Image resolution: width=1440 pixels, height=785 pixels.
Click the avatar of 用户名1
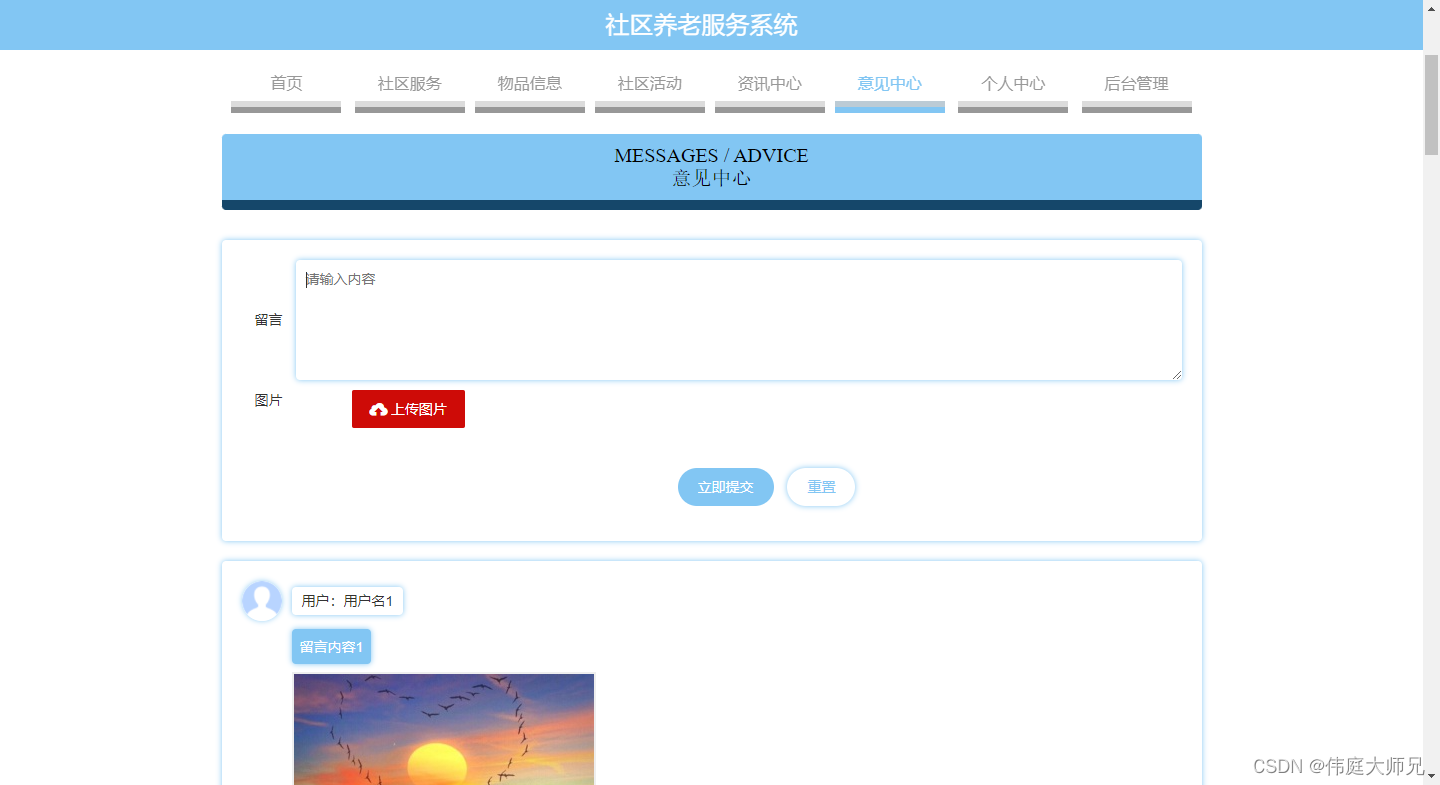pyautogui.click(x=262, y=601)
